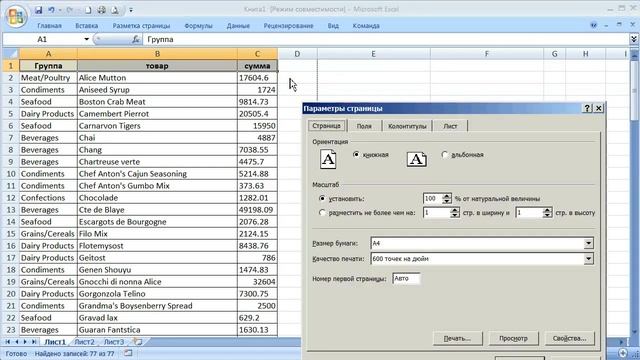
Task: Select column B header
Action: [157, 54]
